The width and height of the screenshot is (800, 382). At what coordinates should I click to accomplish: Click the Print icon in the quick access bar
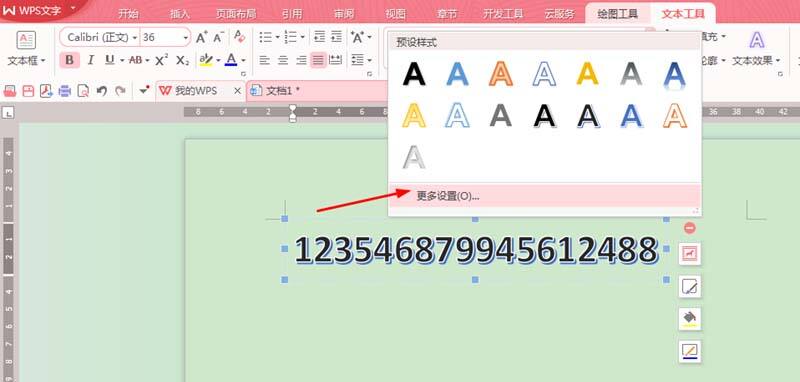tap(64, 91)
